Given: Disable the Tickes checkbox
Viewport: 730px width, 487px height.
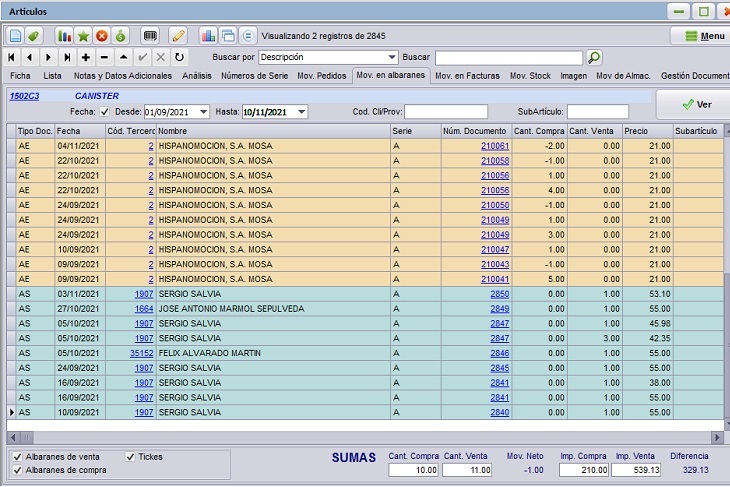Looking at the screenshot, I should [130, 457].
